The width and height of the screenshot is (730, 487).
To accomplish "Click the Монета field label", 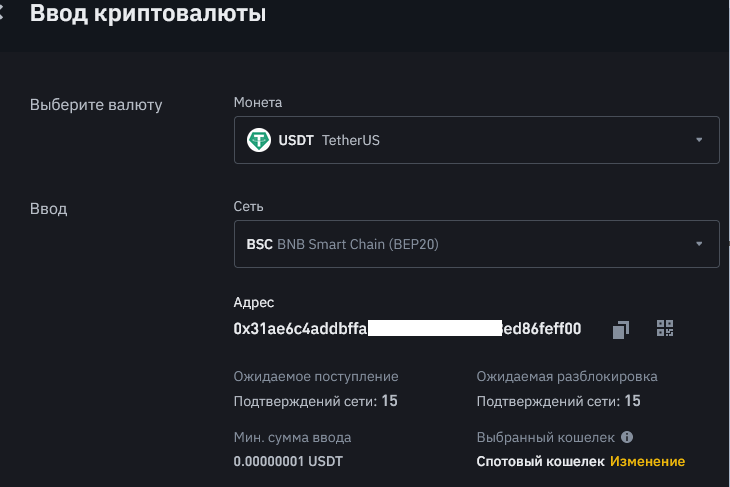I will pyautogui.click(x=258, y=102).
